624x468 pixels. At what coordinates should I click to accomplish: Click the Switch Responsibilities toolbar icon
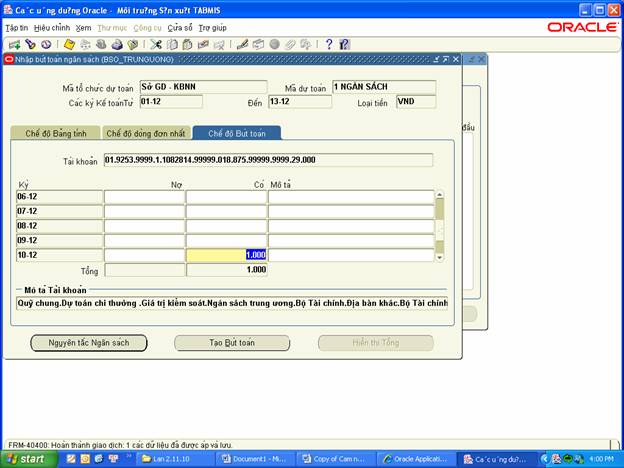pos(101,45)
